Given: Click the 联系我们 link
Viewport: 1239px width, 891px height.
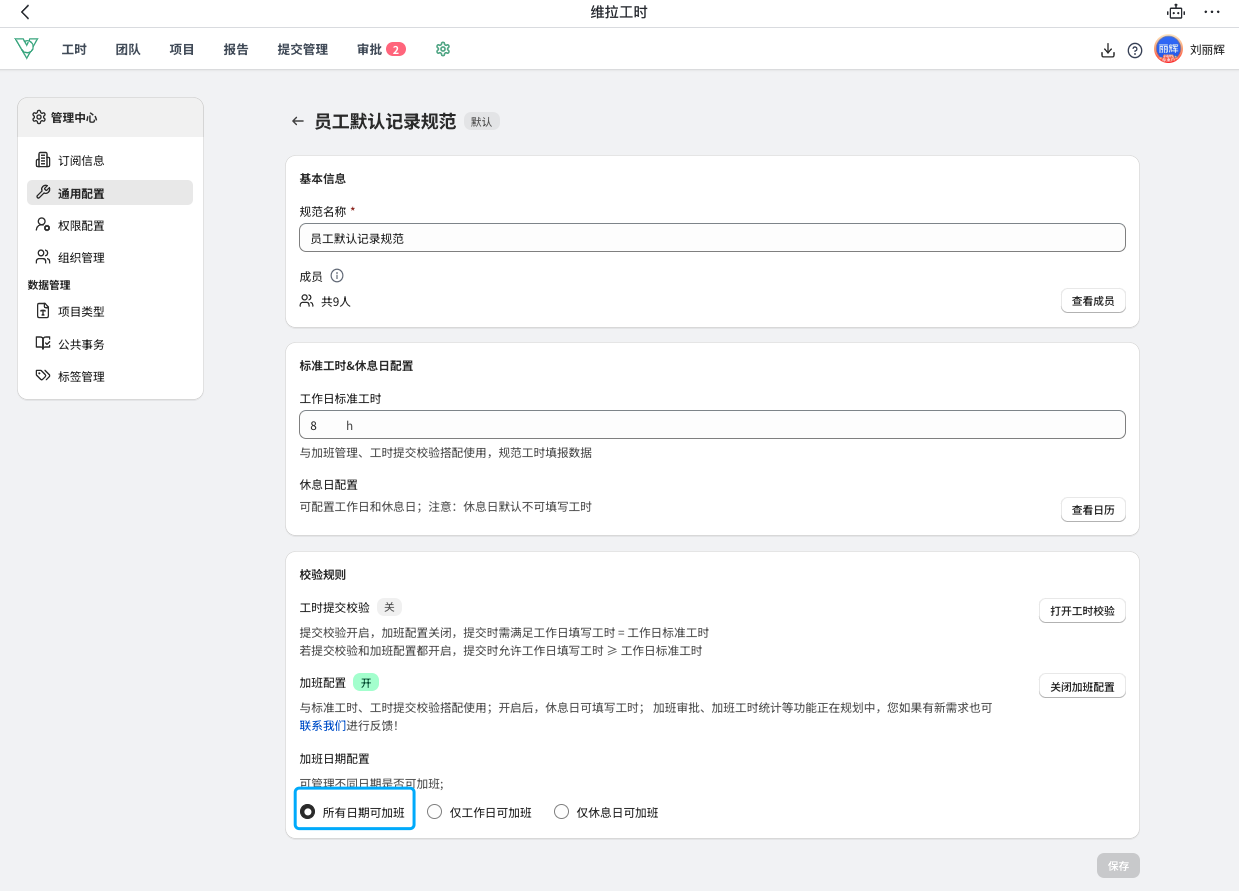Looking at the screenshot, I should pos(323,725).
